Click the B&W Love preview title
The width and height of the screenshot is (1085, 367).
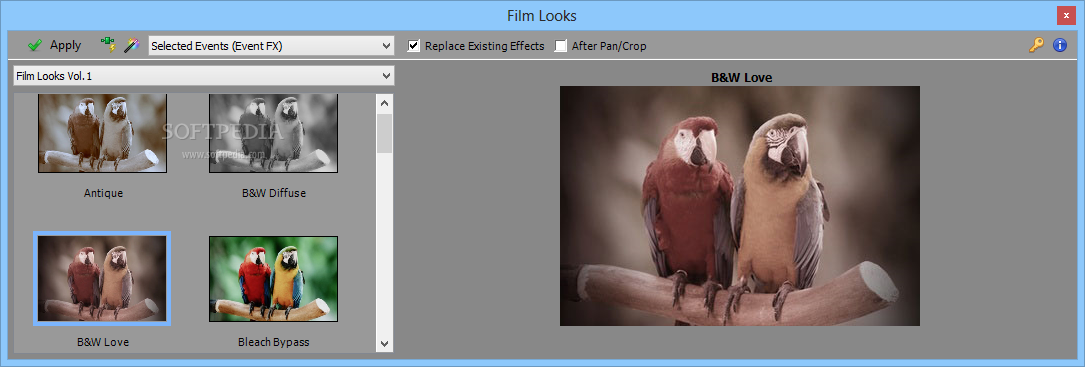pos(742,78)
